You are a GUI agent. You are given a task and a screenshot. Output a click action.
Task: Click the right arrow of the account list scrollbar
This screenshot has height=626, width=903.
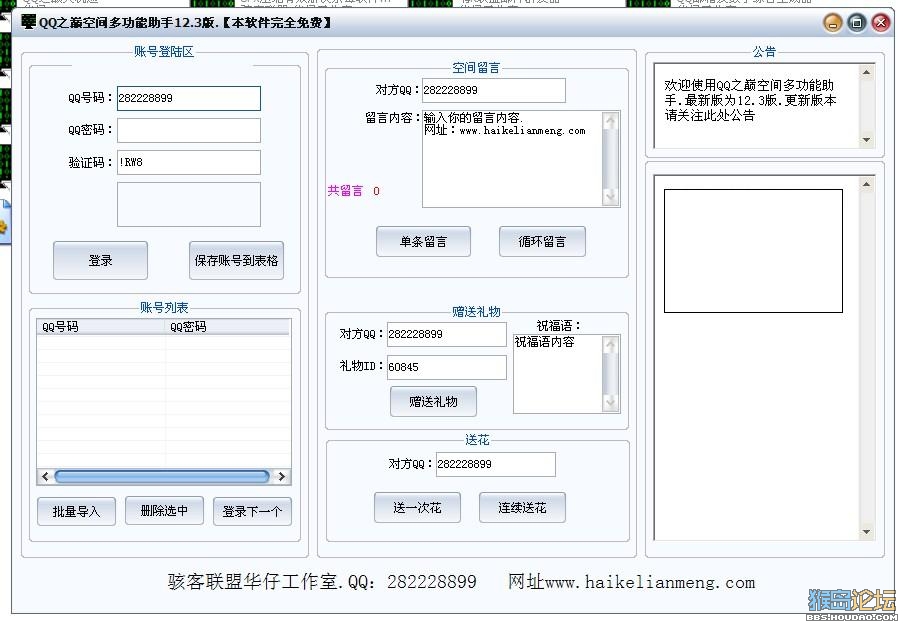click(x=282, y=476)
